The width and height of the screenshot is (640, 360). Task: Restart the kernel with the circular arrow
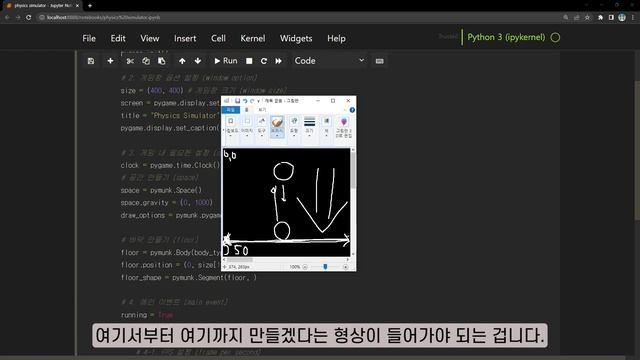pyautogui.click(x=264, y=61)
